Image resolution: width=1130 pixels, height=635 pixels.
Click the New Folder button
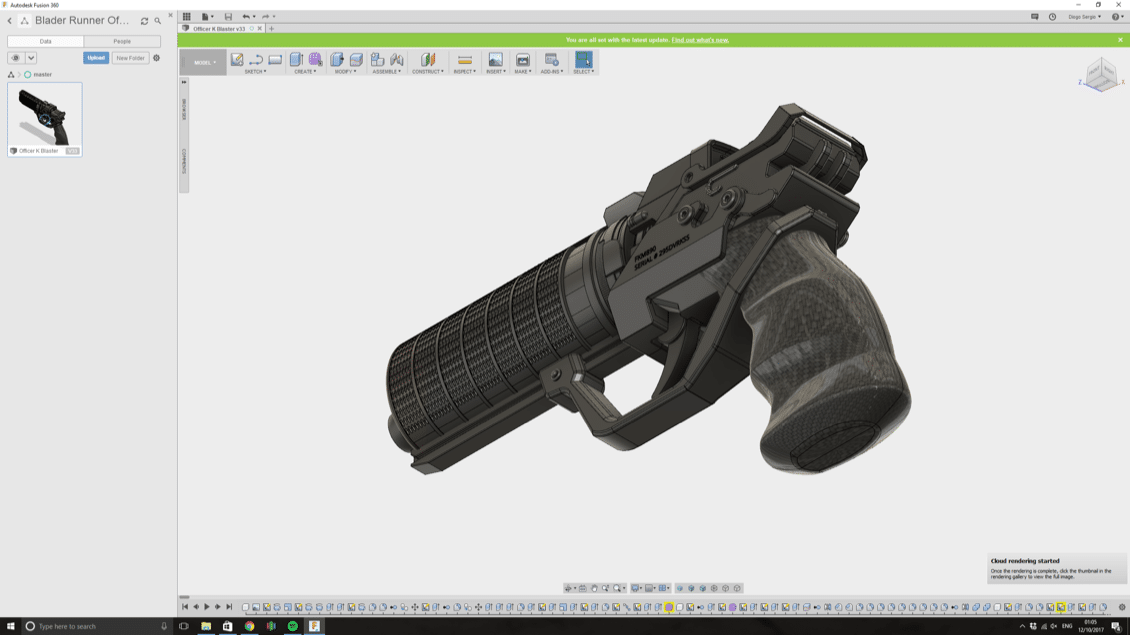130,58
